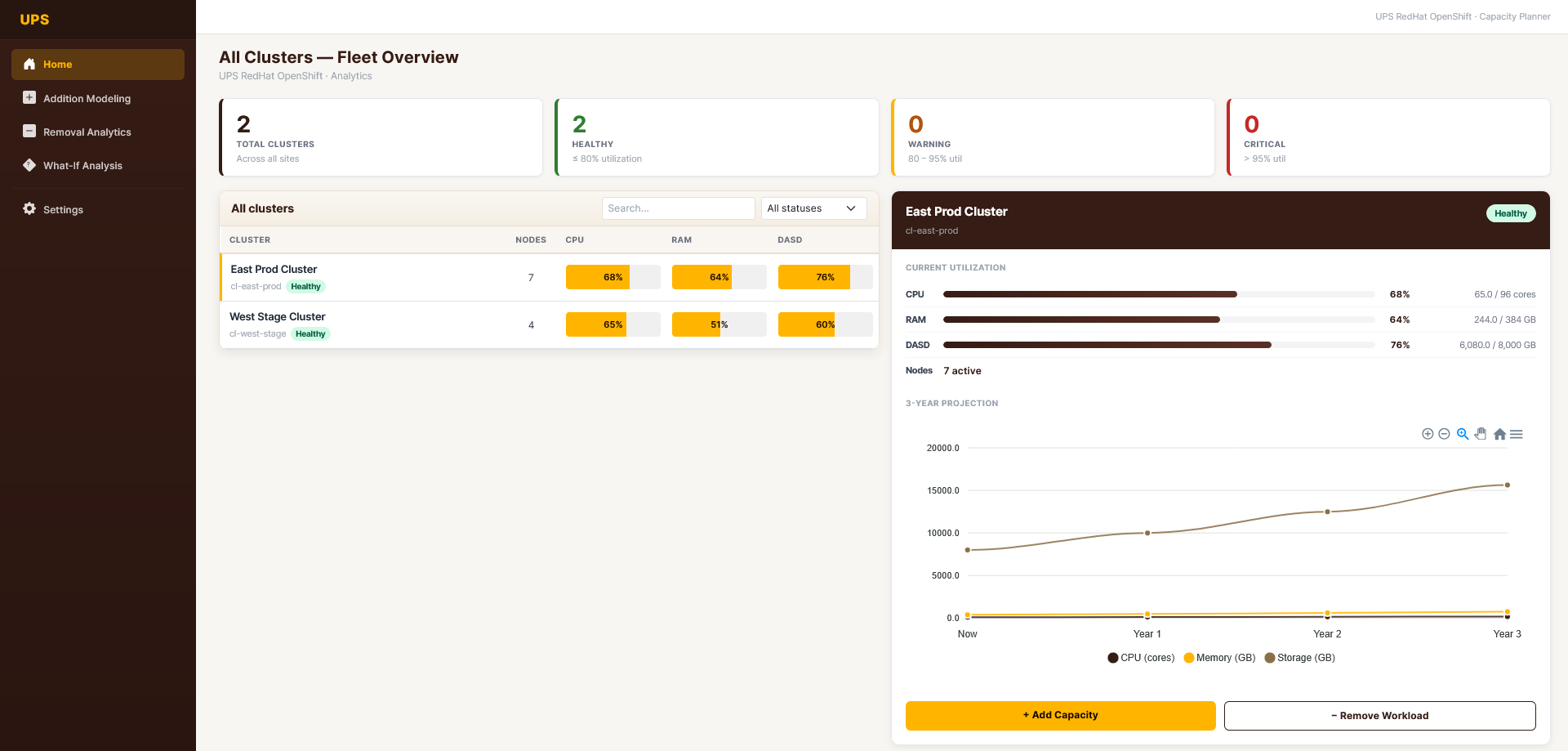This screenshot has height=756, width=1568.
Task: Click the '7 active' nodes value
Action: pyautogui.click(x=962, y=371)
